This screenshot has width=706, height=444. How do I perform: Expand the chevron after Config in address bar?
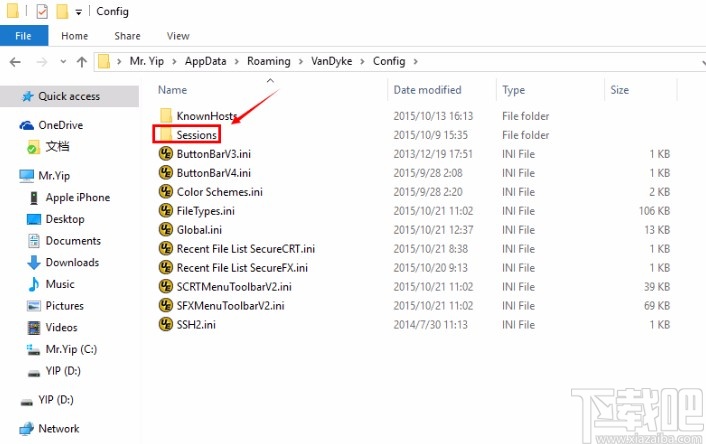415,61
